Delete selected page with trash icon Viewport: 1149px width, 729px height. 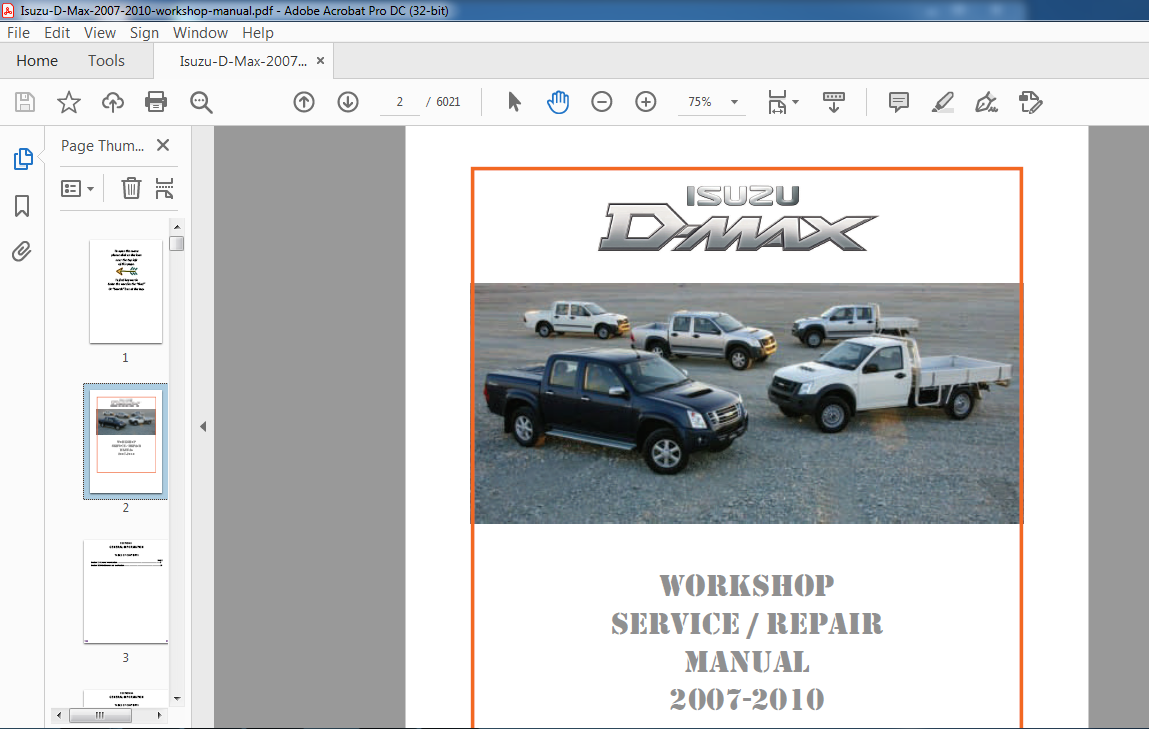point(131,188)
